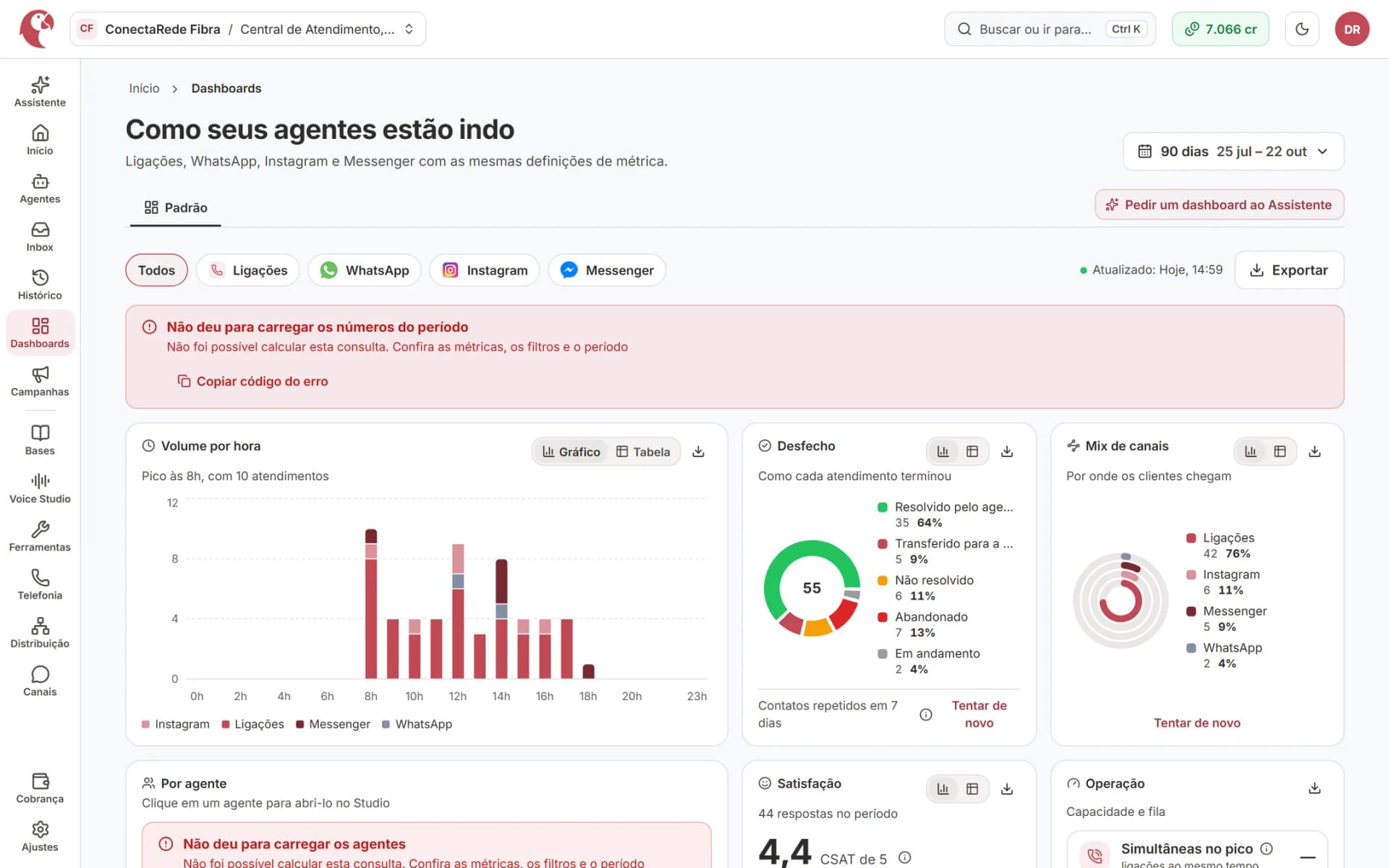1389x868 pixels.
Task: Open Campanhas in the sidebar
Action: click(40, 381)
